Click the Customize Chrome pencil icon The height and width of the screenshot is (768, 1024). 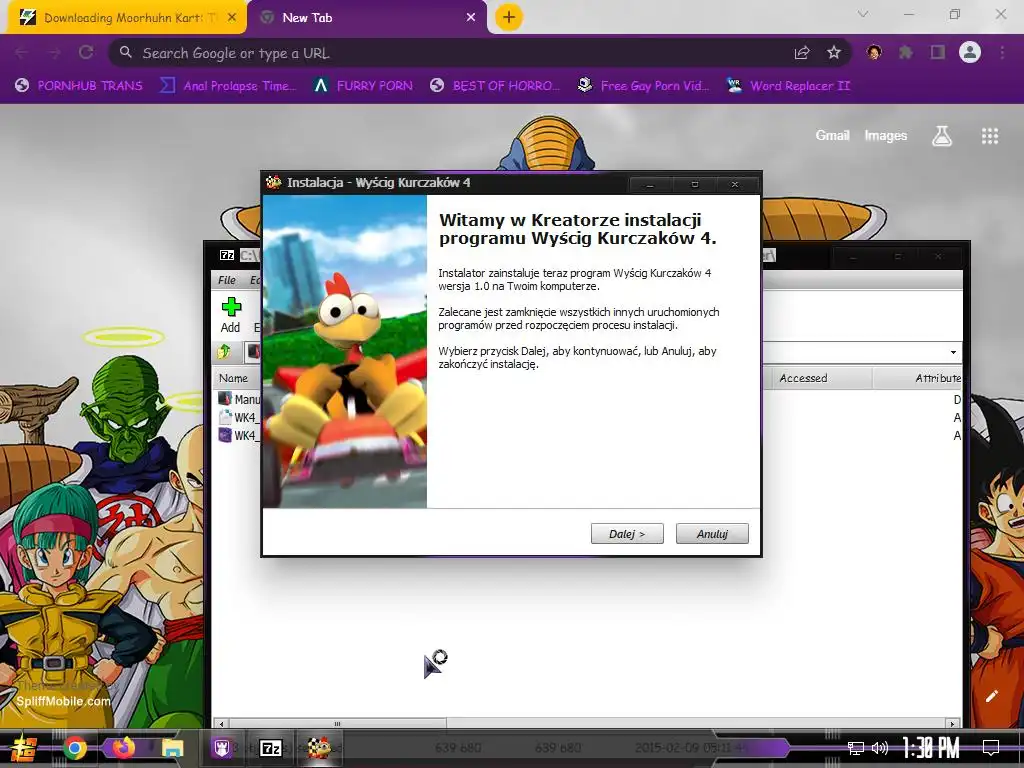tap(991, 696)
